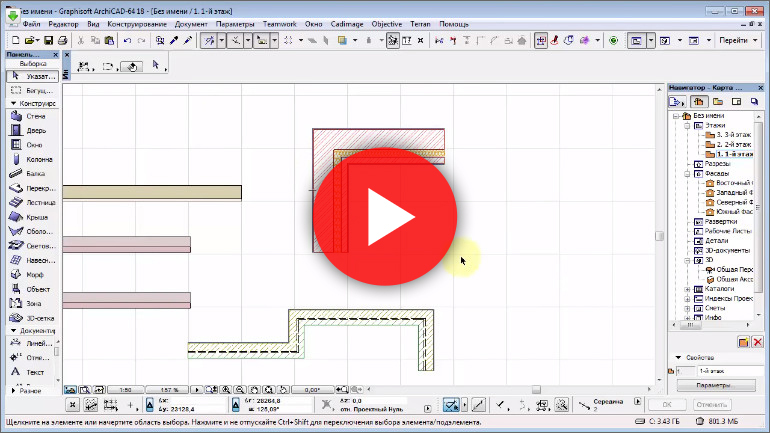Select the Wall (Стена) tool

(x=32, y=116)
